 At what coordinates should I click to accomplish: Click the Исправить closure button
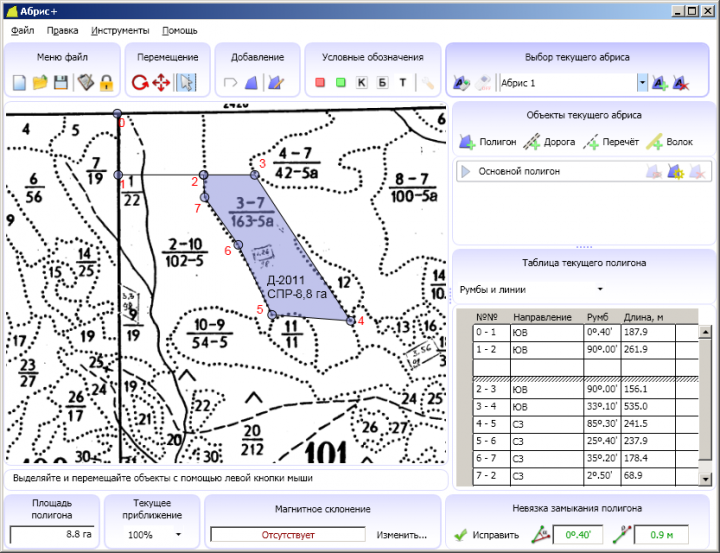(x=485, y=534)
